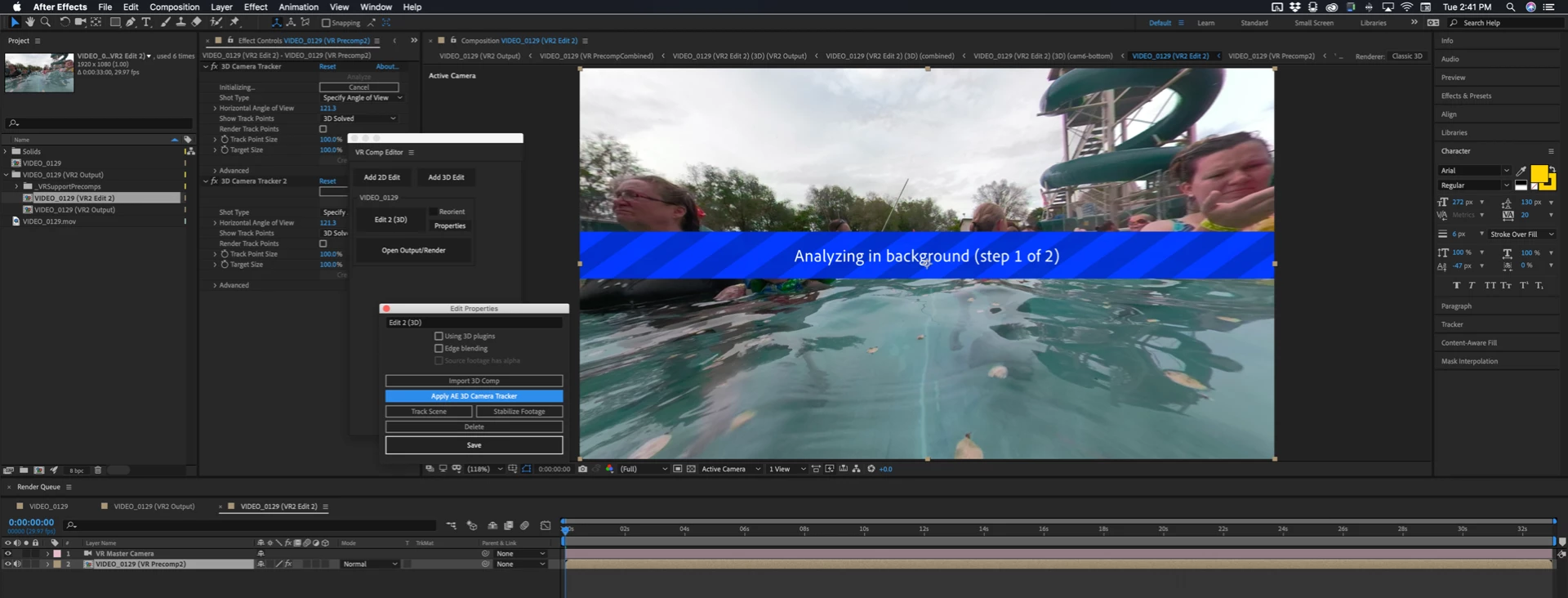Select the Selection arrow tool
Viewport: 1568px width, 598px height.
click(x=15, y=22)
